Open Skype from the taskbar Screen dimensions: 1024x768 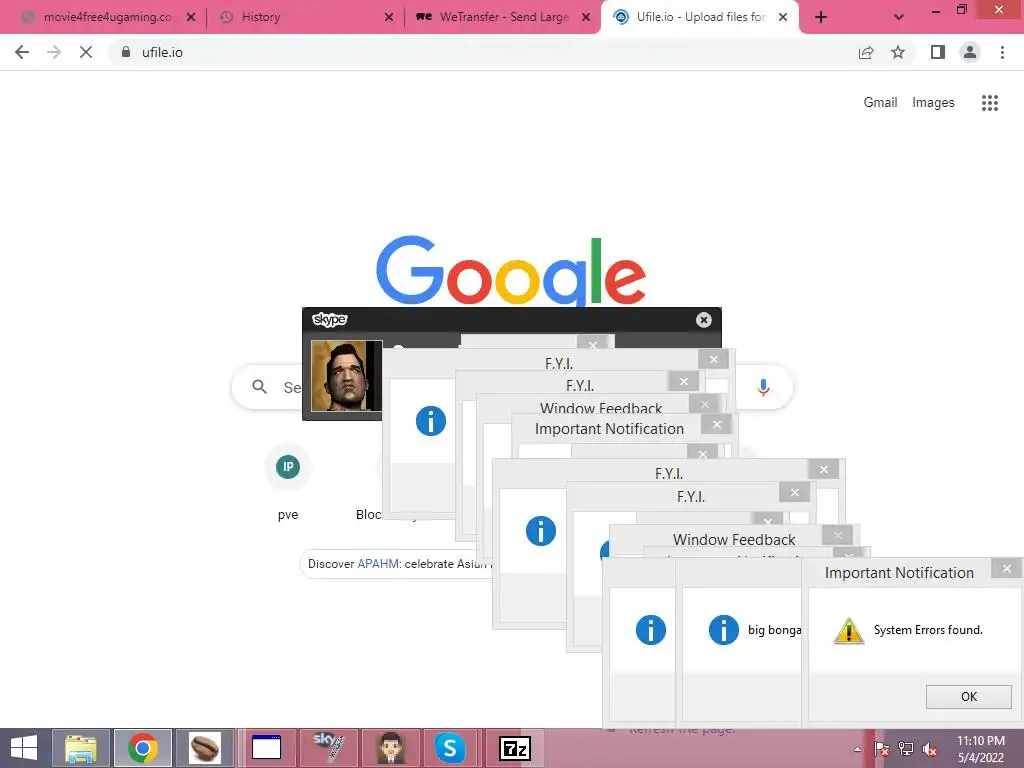click(450, 748)
